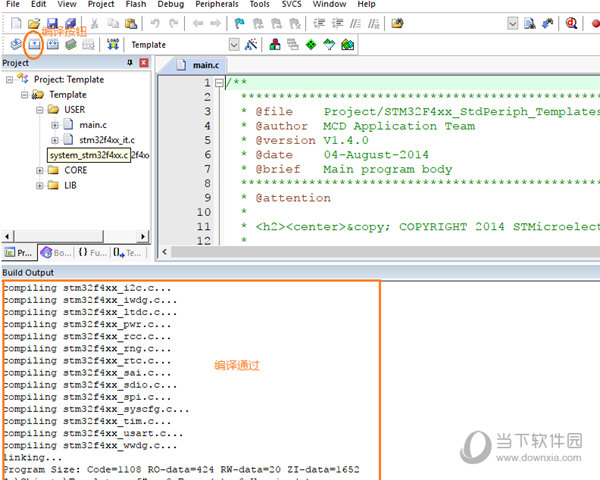Open the Debug menu

coord(171,4)
